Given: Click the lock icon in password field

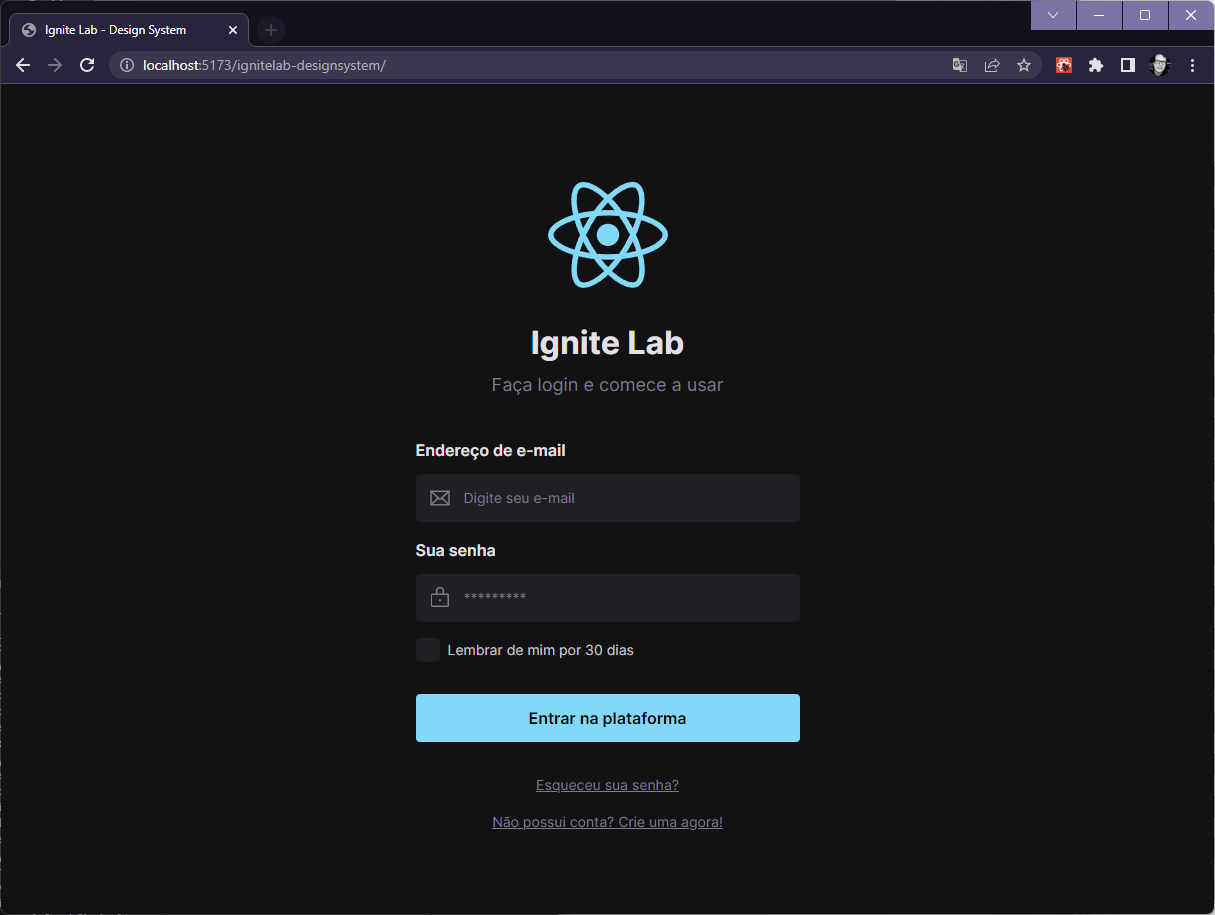Looking at the screenshot, I should [x=440, y=598].
